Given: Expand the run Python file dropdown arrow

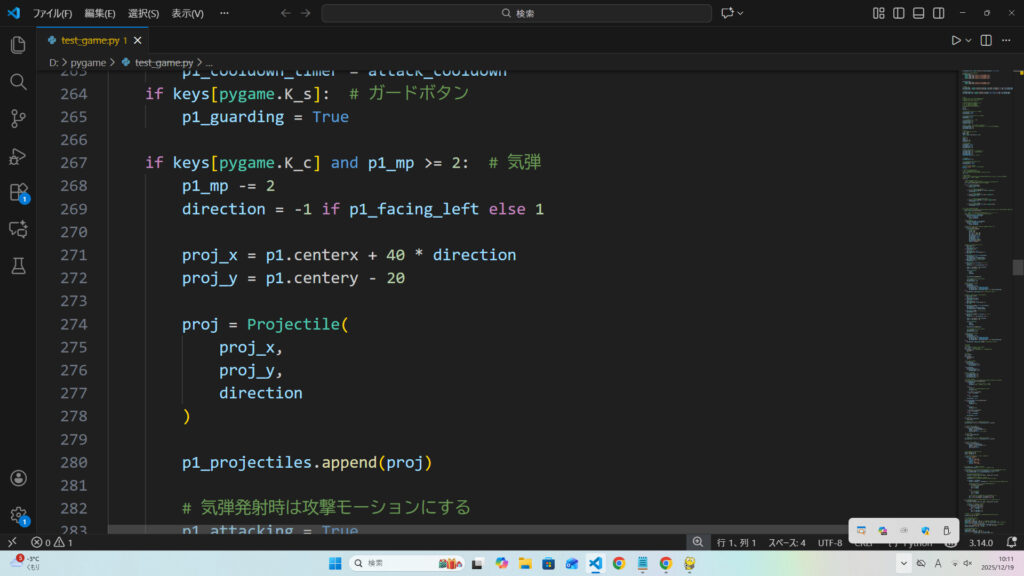Looking at the screenshot, I should click(969, 40).
